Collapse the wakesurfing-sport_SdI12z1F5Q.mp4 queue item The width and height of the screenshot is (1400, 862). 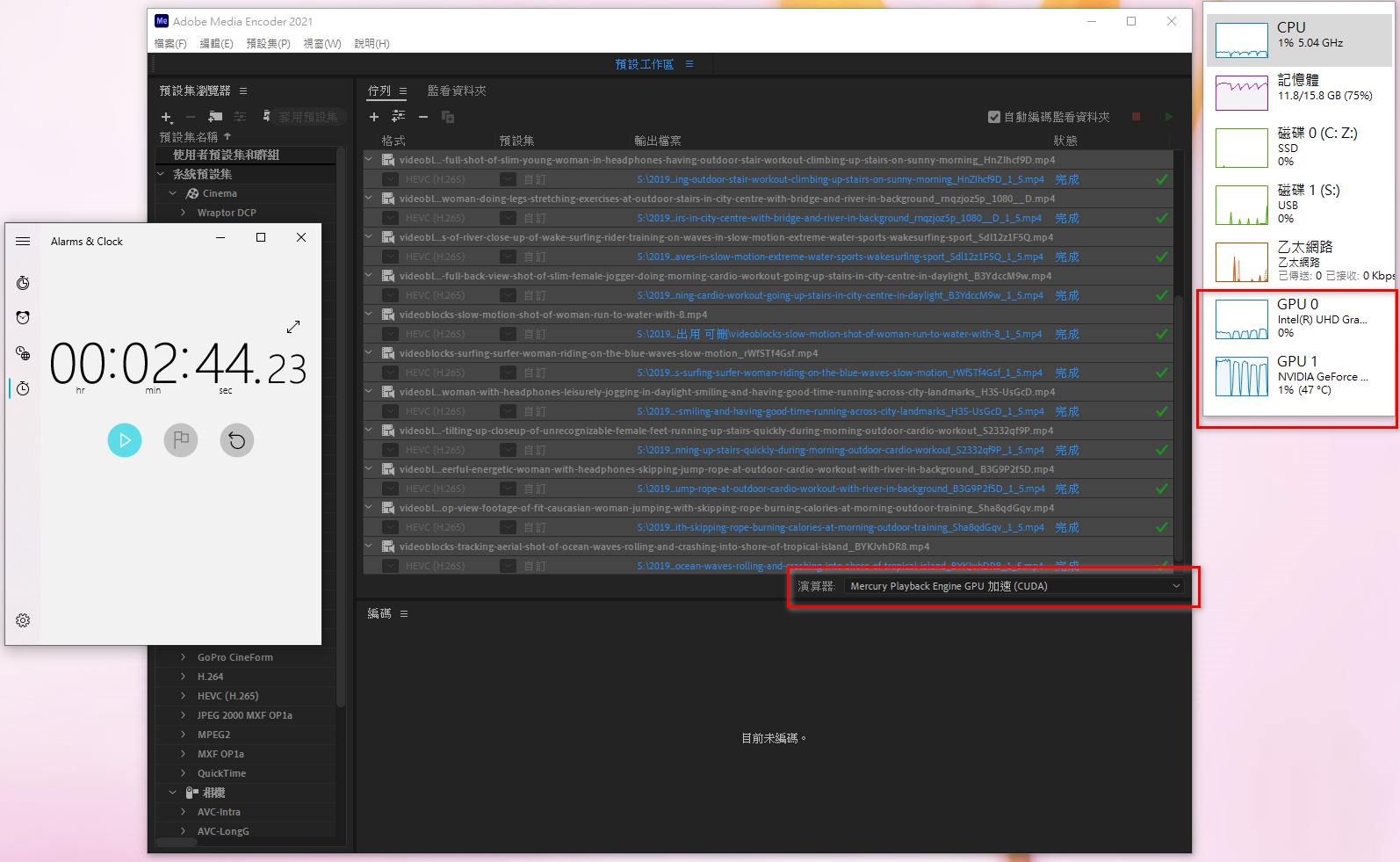click(x=370, y=237)
